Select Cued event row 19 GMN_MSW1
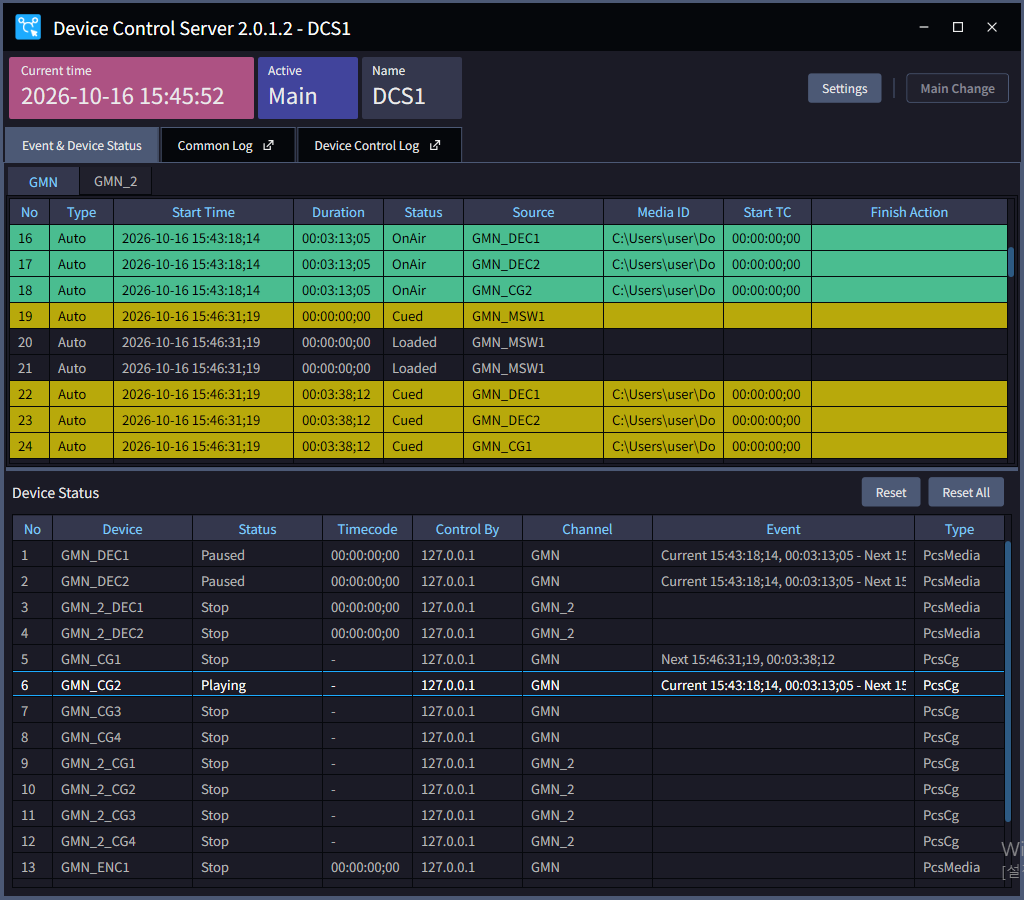Screen dimensions: 1024x900 point(508,316)
